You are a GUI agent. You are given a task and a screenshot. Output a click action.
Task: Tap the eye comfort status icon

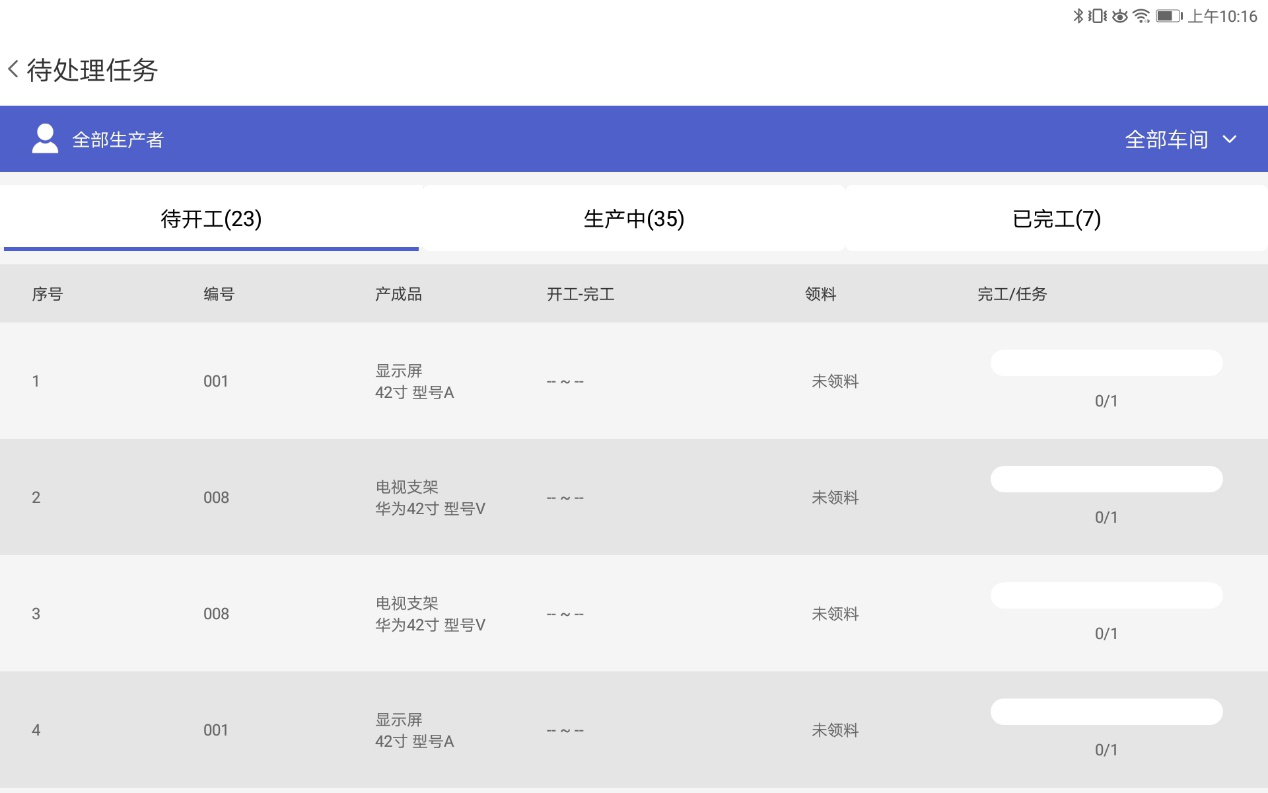pos(1119,16)
